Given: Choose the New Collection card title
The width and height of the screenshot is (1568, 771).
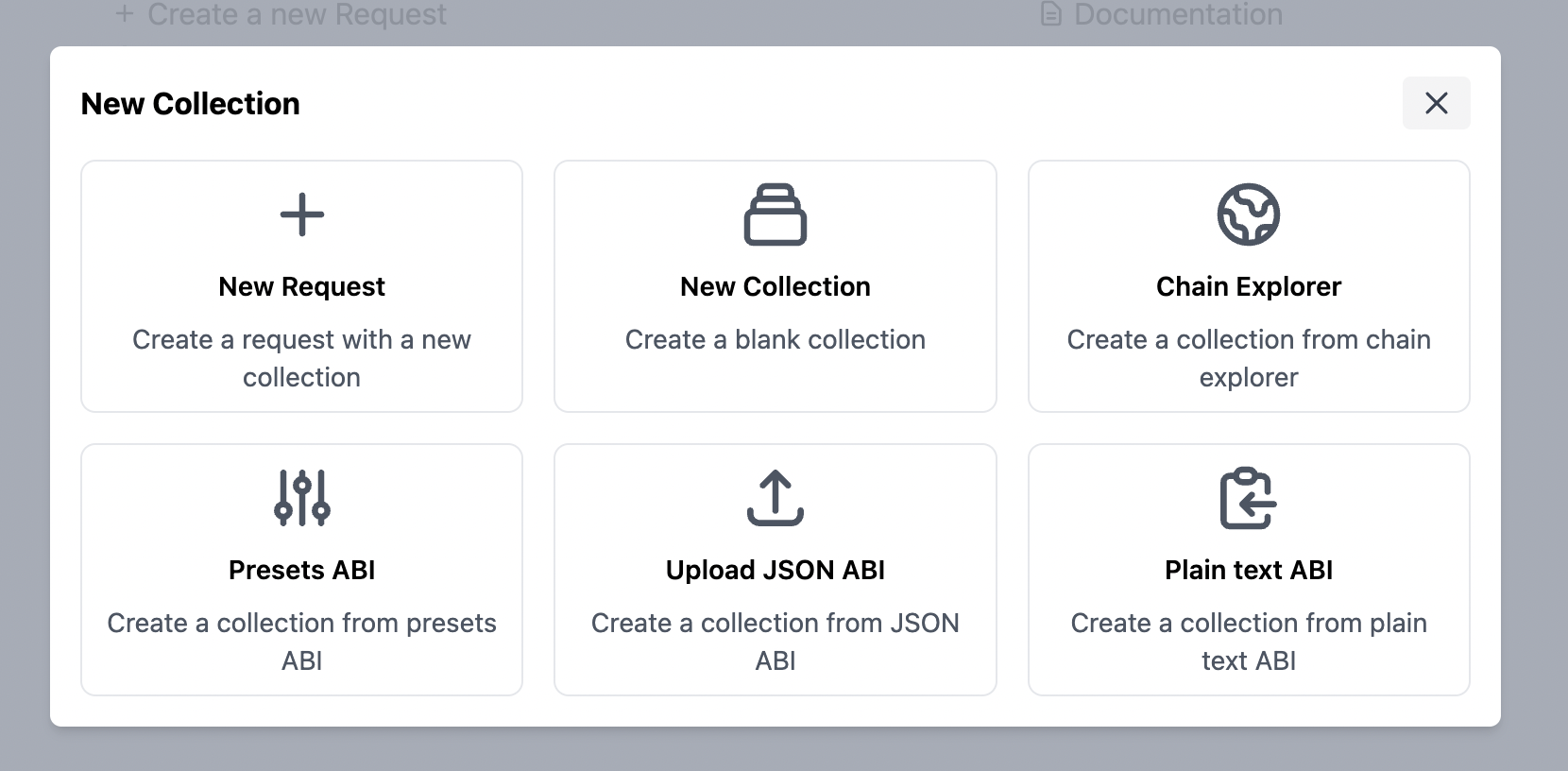Looking at the screenshot, I should 775,286.
